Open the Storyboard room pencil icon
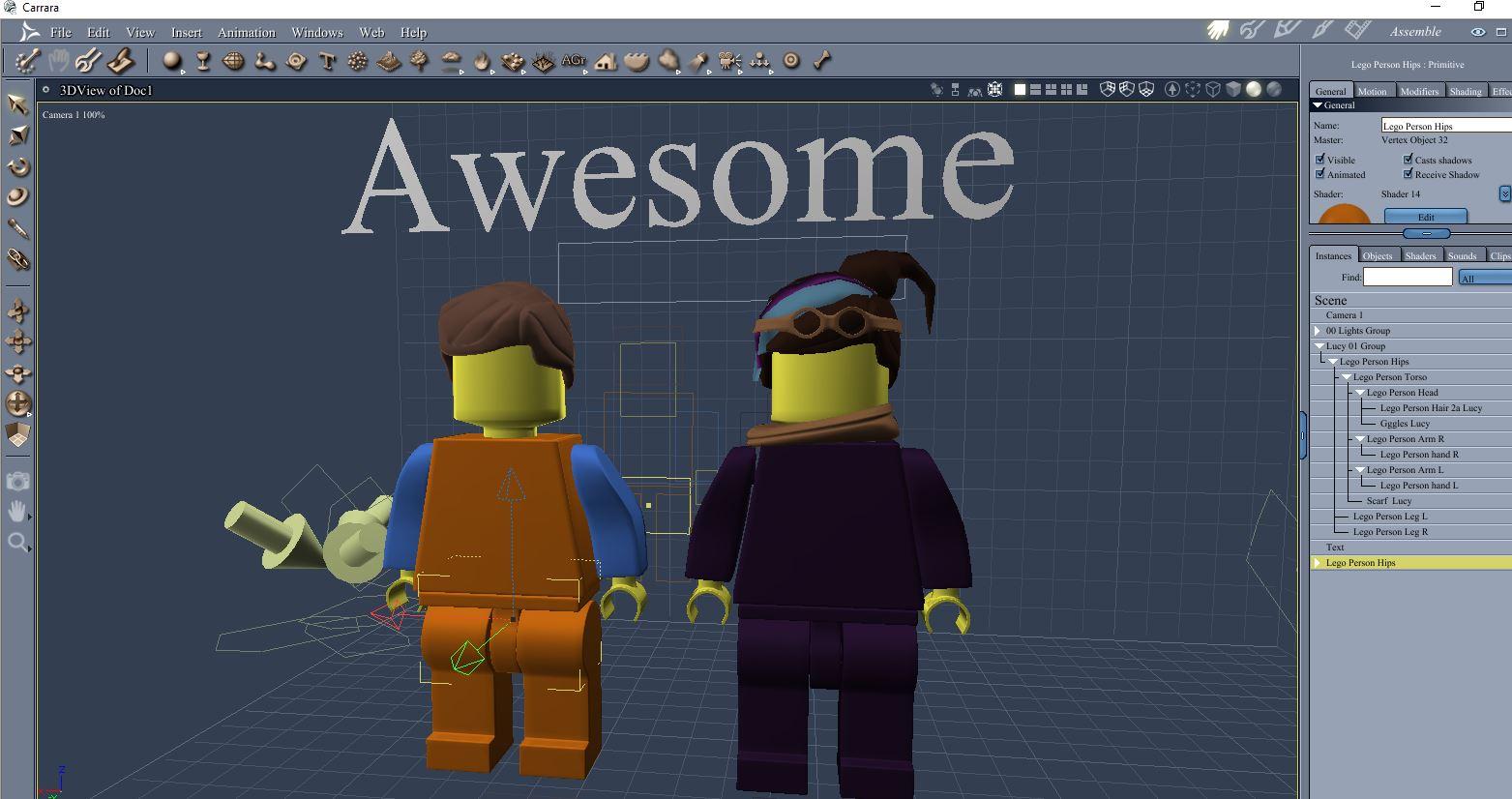Screen dimensions: 1512x799 point(1288,31)
